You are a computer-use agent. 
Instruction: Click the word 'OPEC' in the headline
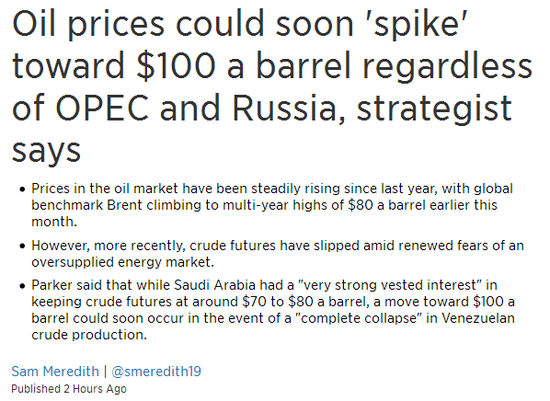click(102, 108)
